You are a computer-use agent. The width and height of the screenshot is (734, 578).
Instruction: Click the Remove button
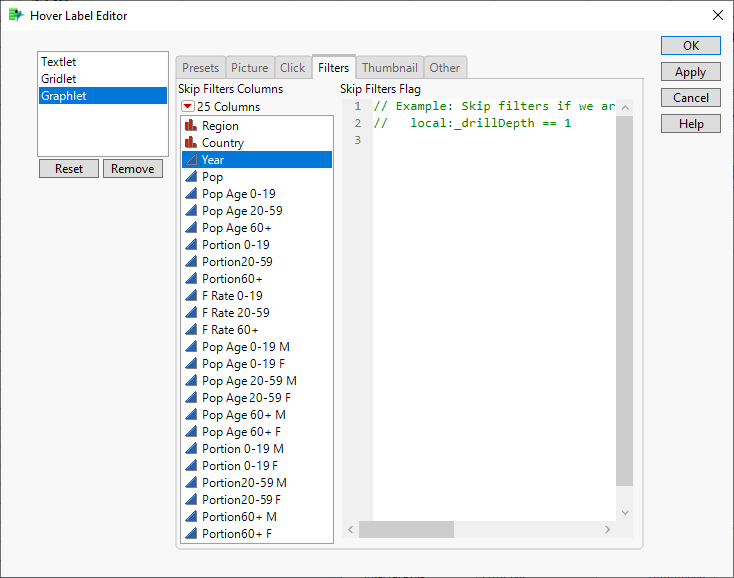pyautogui.click(x=132, y=168)
